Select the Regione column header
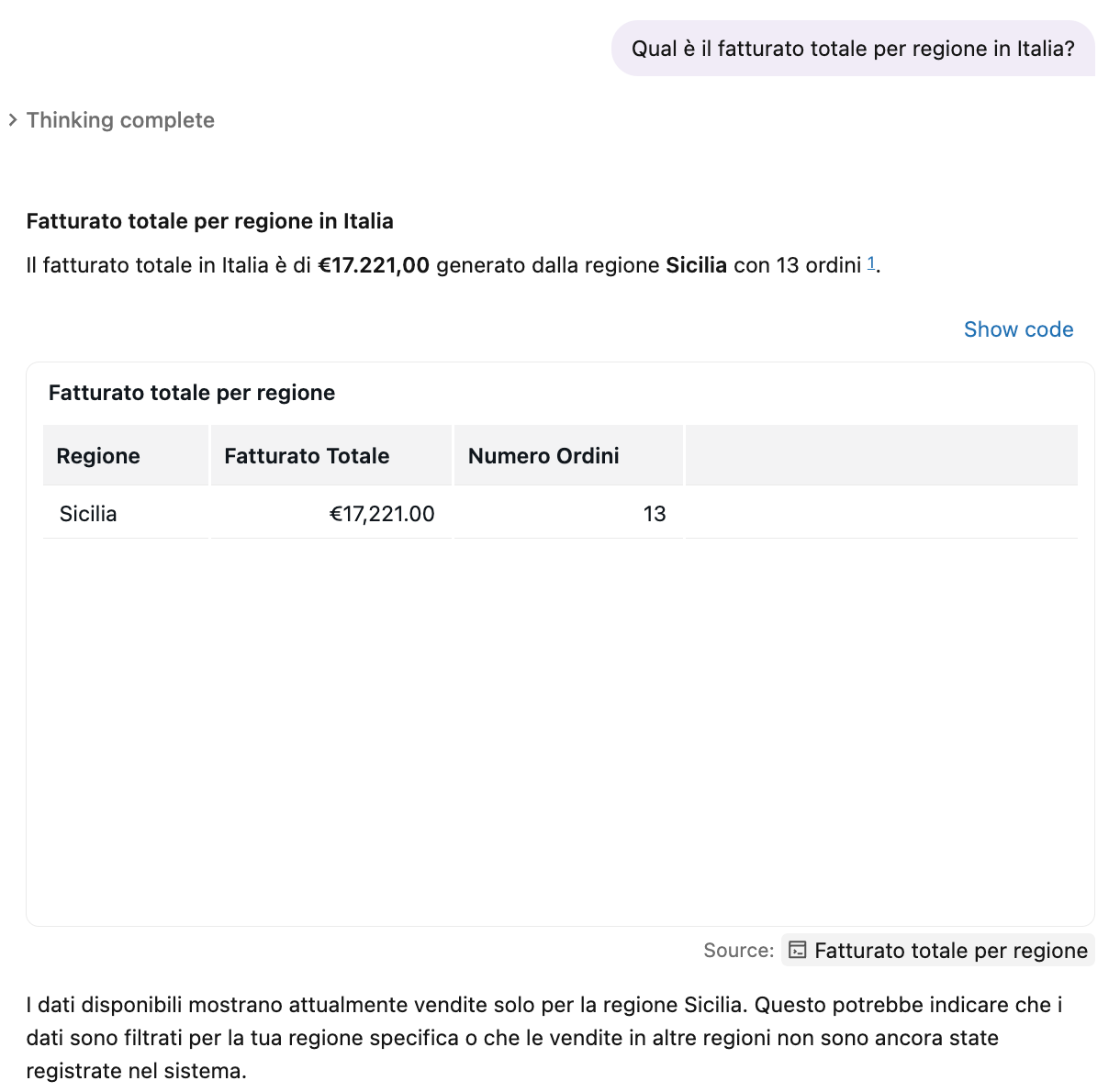This screenshot has width=1120, height=1092. tap(126, 455)
